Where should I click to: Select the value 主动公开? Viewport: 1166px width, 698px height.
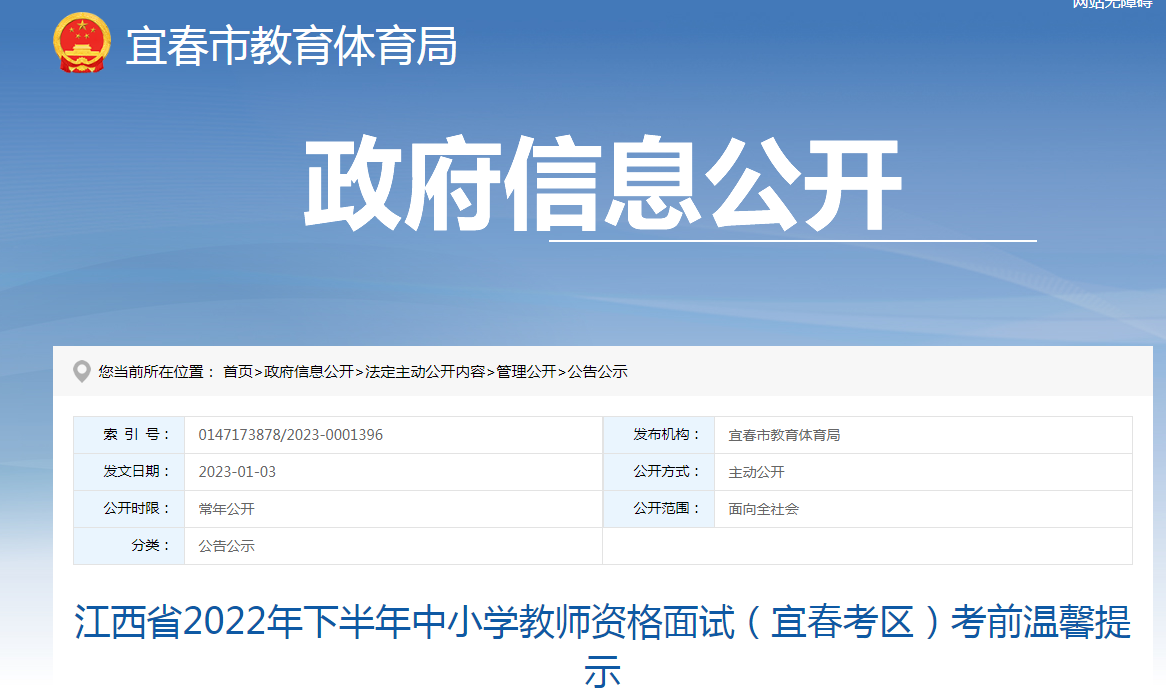(756, 472)
